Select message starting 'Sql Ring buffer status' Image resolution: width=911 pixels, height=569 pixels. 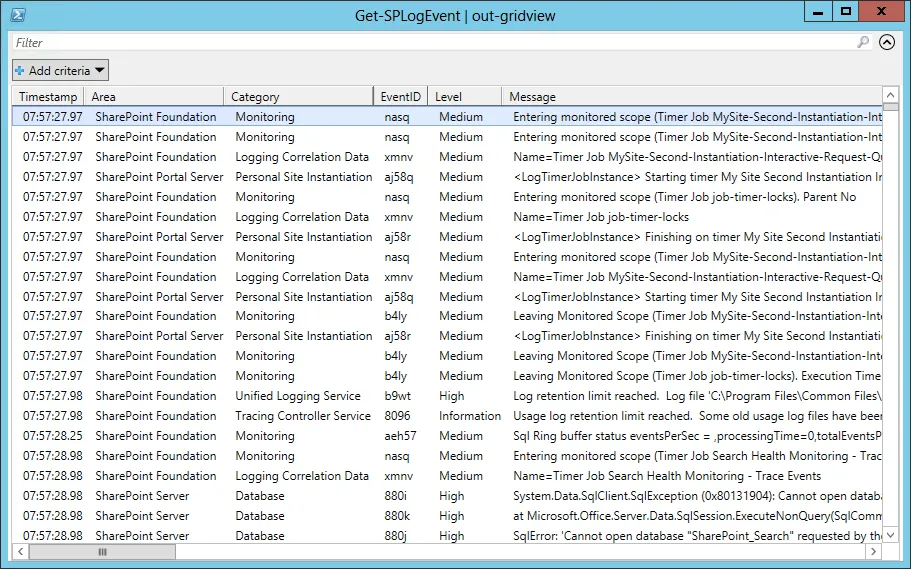pyautogui.click(x=697, y=436)
